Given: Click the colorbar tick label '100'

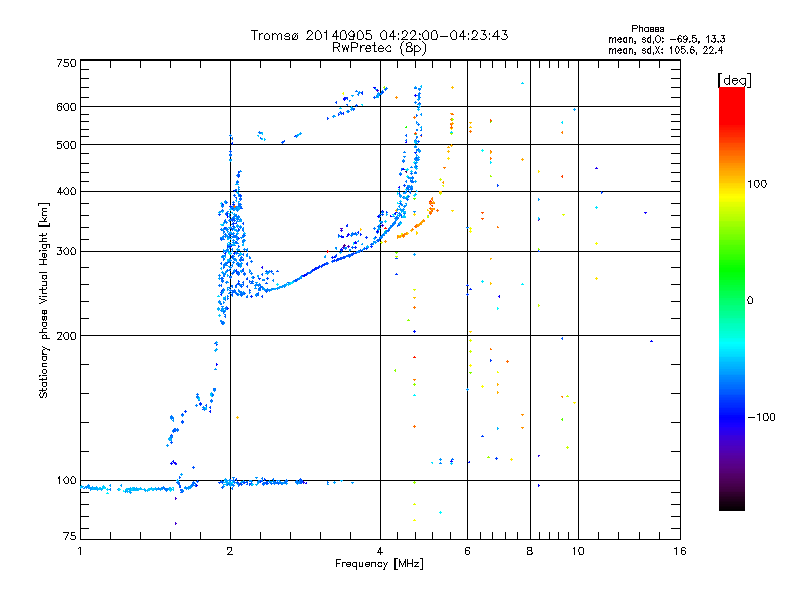Looking at the screenshot, I should [x=757, y=184].
